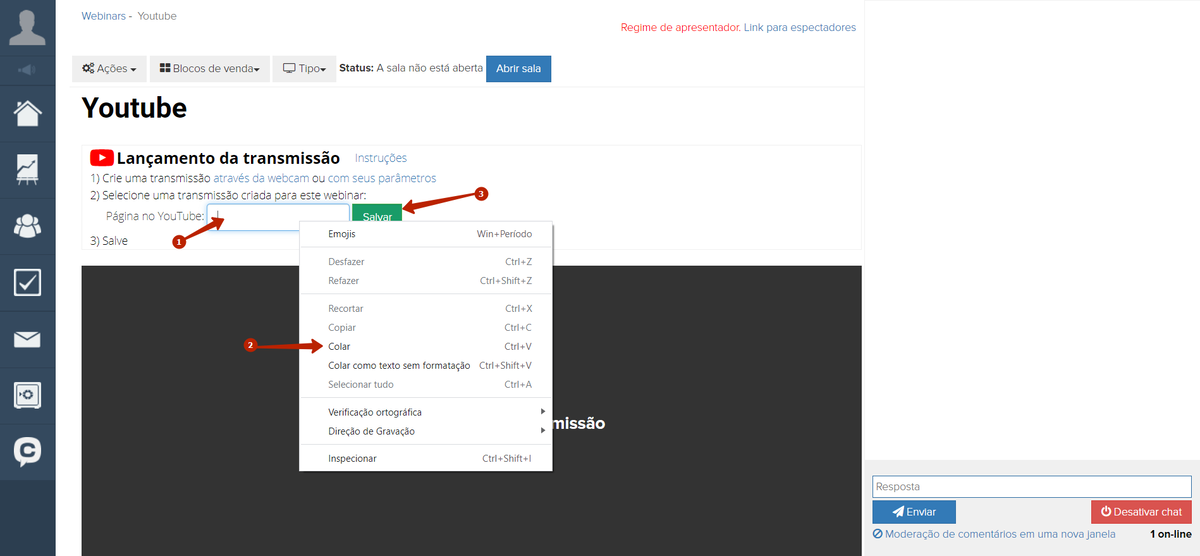Select Desfazer in the context menu
The image size is (1200, 556).
click(426, 262)
